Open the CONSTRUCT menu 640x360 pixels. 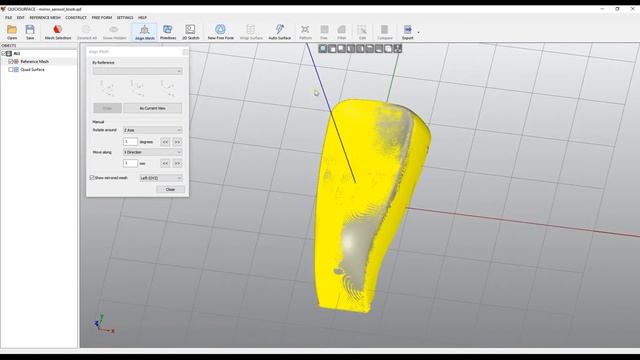coord(76,18)
